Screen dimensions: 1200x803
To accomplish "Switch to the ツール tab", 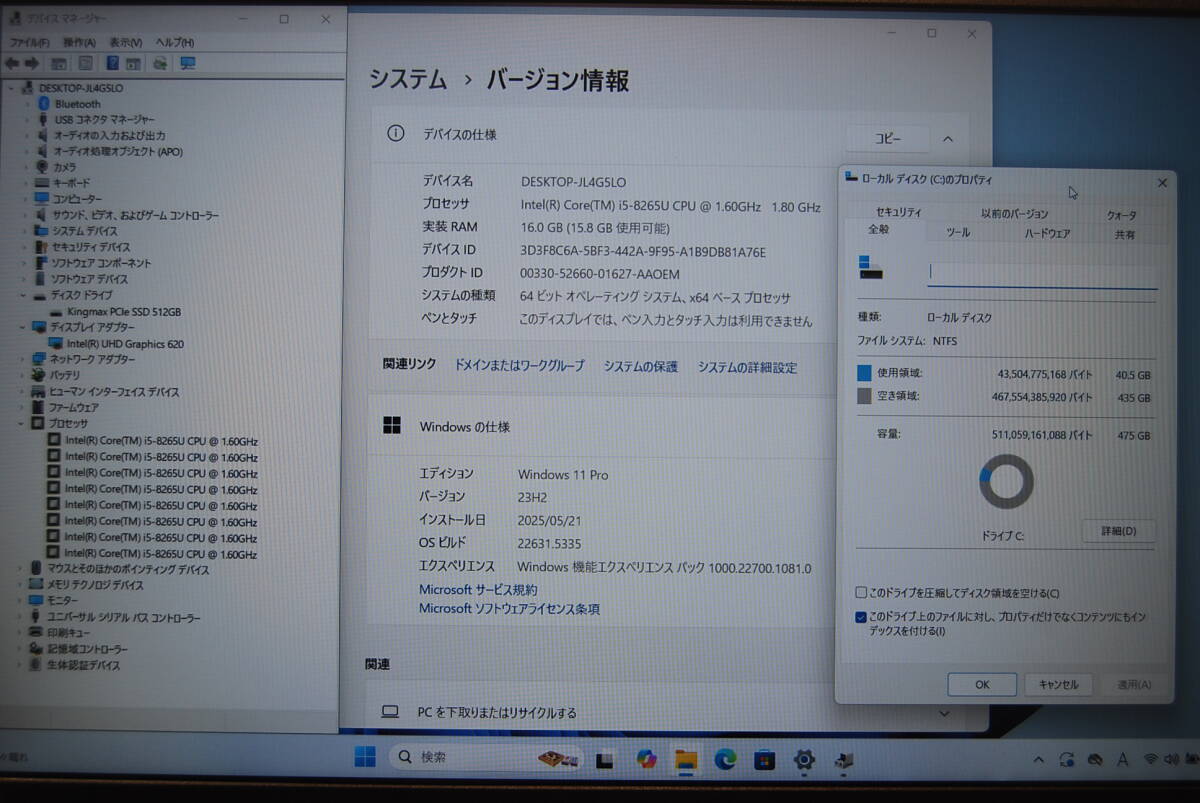I will [958, 233].
